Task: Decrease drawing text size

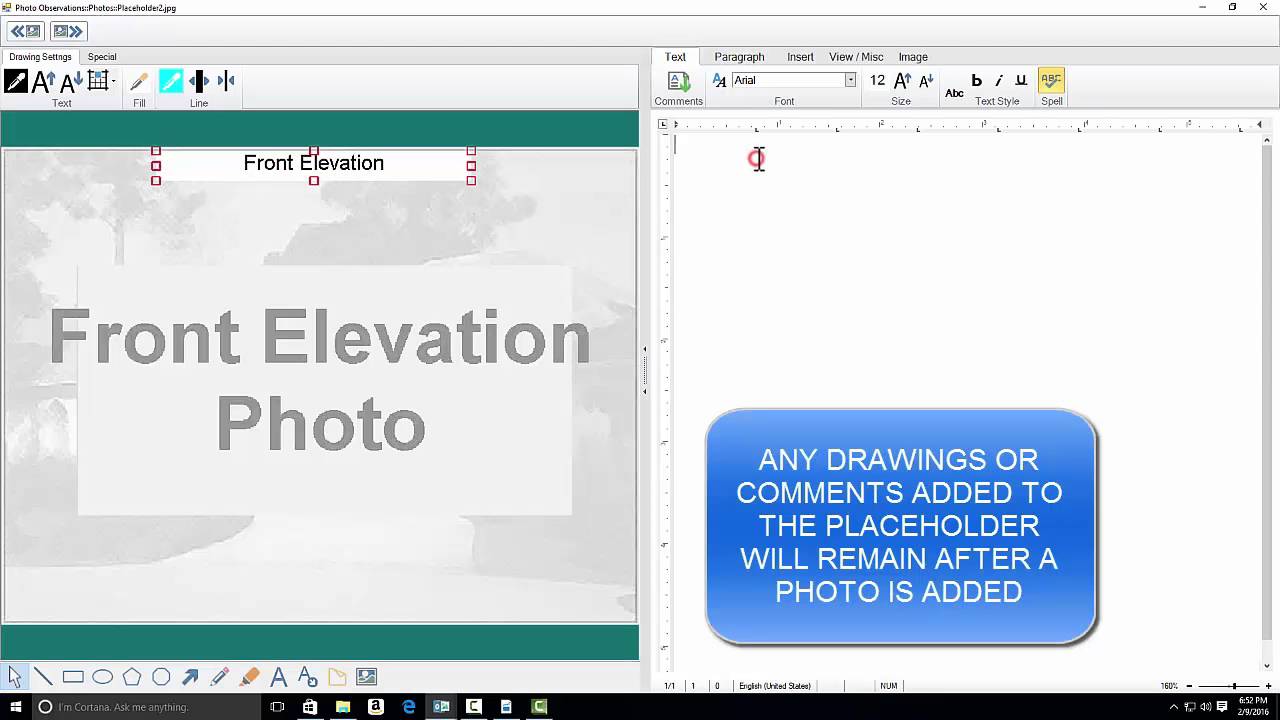Action: pyautogui.click(x=70, y=82)
